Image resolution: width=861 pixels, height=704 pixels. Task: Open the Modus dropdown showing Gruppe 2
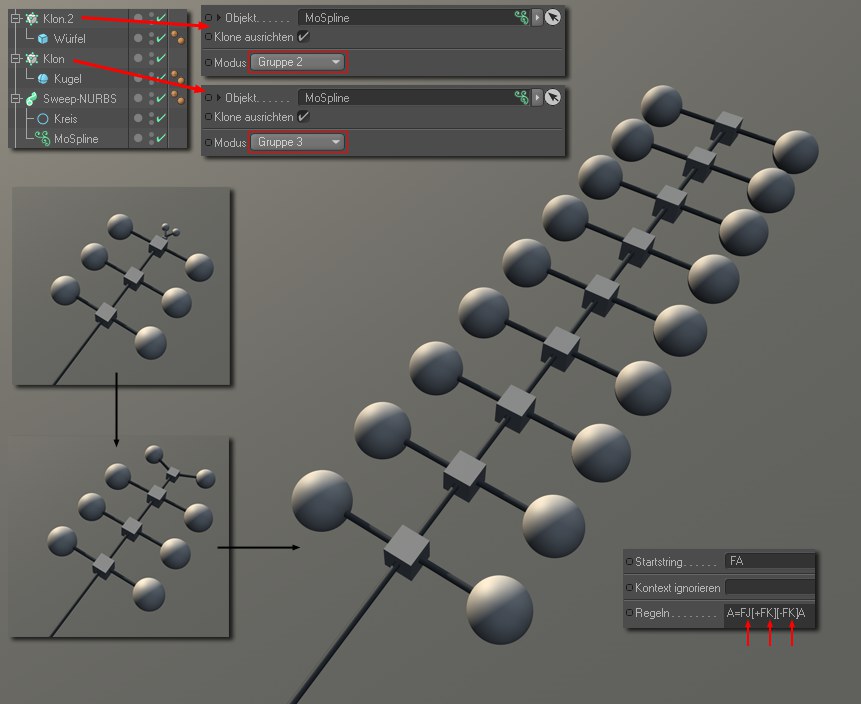click(x=298, y=62)
